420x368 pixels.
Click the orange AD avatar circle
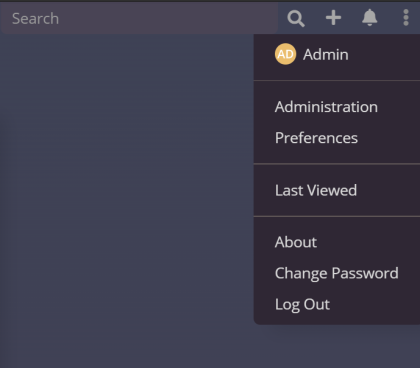(285, 54)
